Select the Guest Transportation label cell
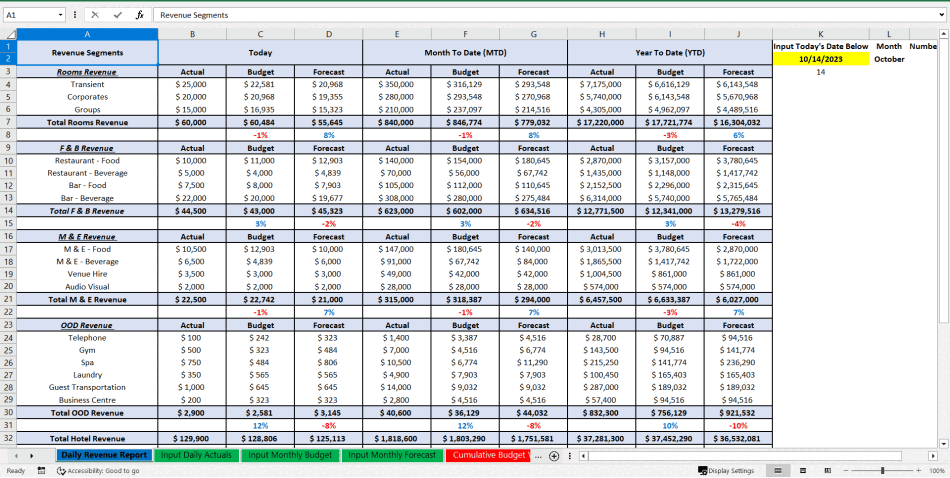This screenshot has width=950, height=478. pyautogui.click(x=87, y=387)
